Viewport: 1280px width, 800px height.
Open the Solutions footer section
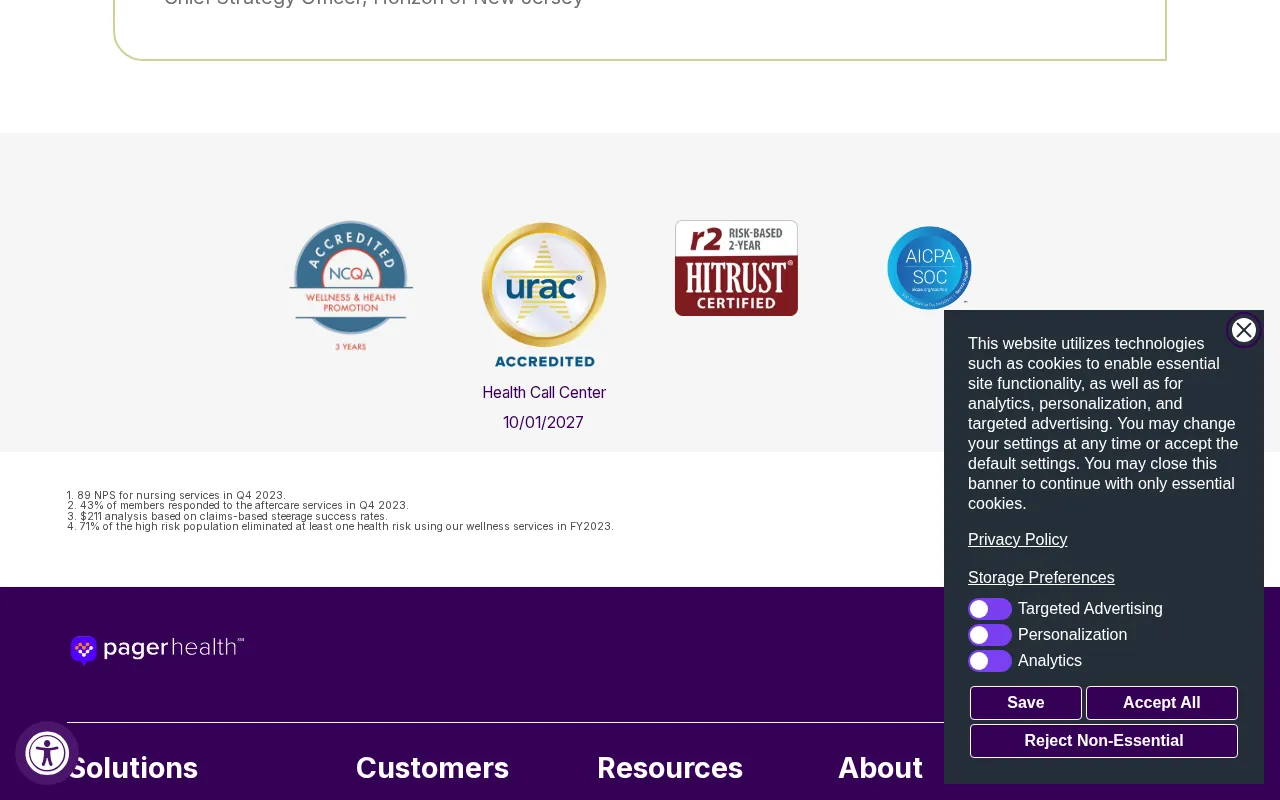133,768
